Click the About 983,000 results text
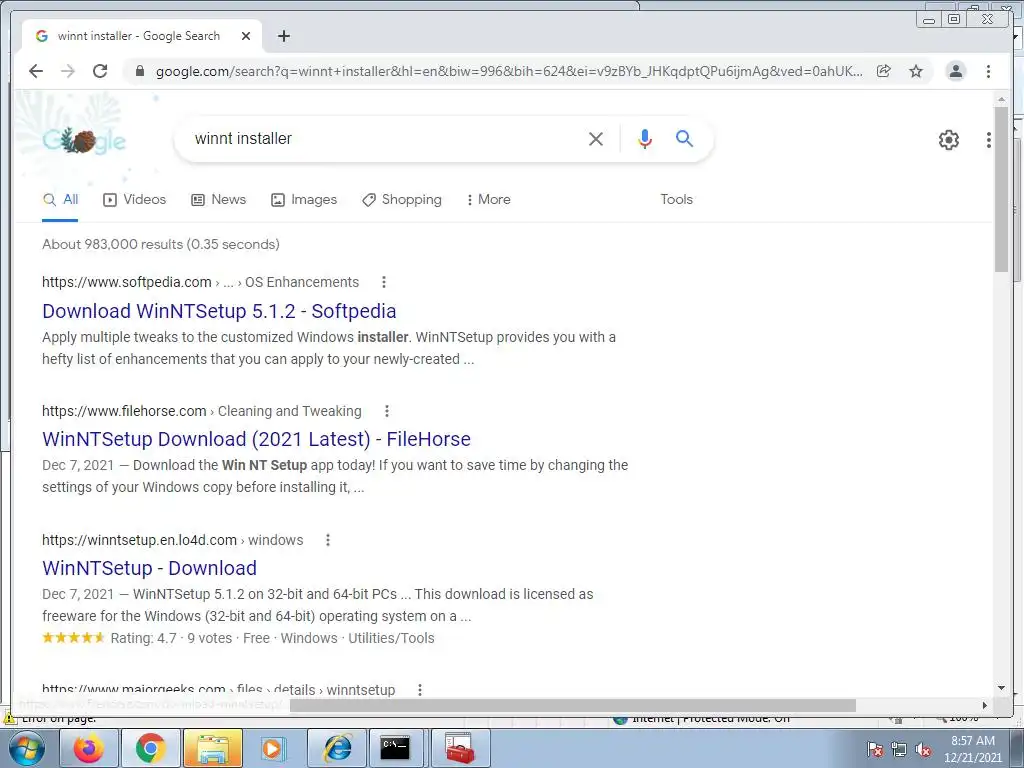The image size is (1024, 768). [161, 244]
